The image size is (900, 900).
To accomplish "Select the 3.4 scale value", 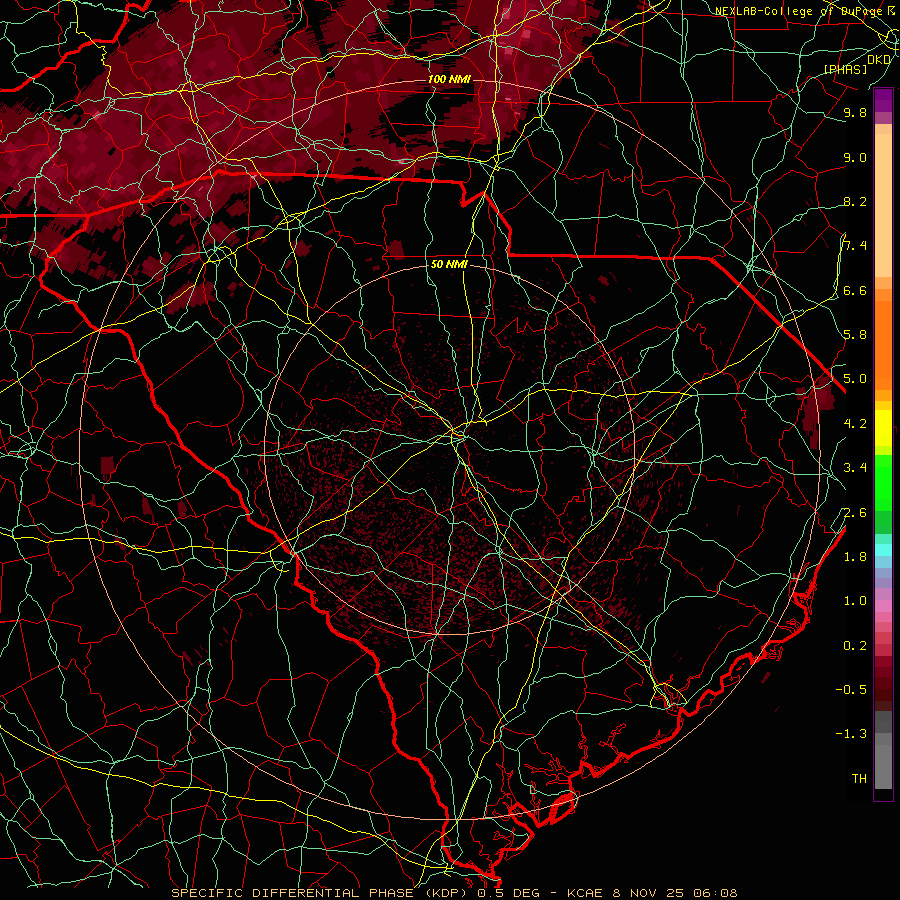I will click(x=855, y=467).
